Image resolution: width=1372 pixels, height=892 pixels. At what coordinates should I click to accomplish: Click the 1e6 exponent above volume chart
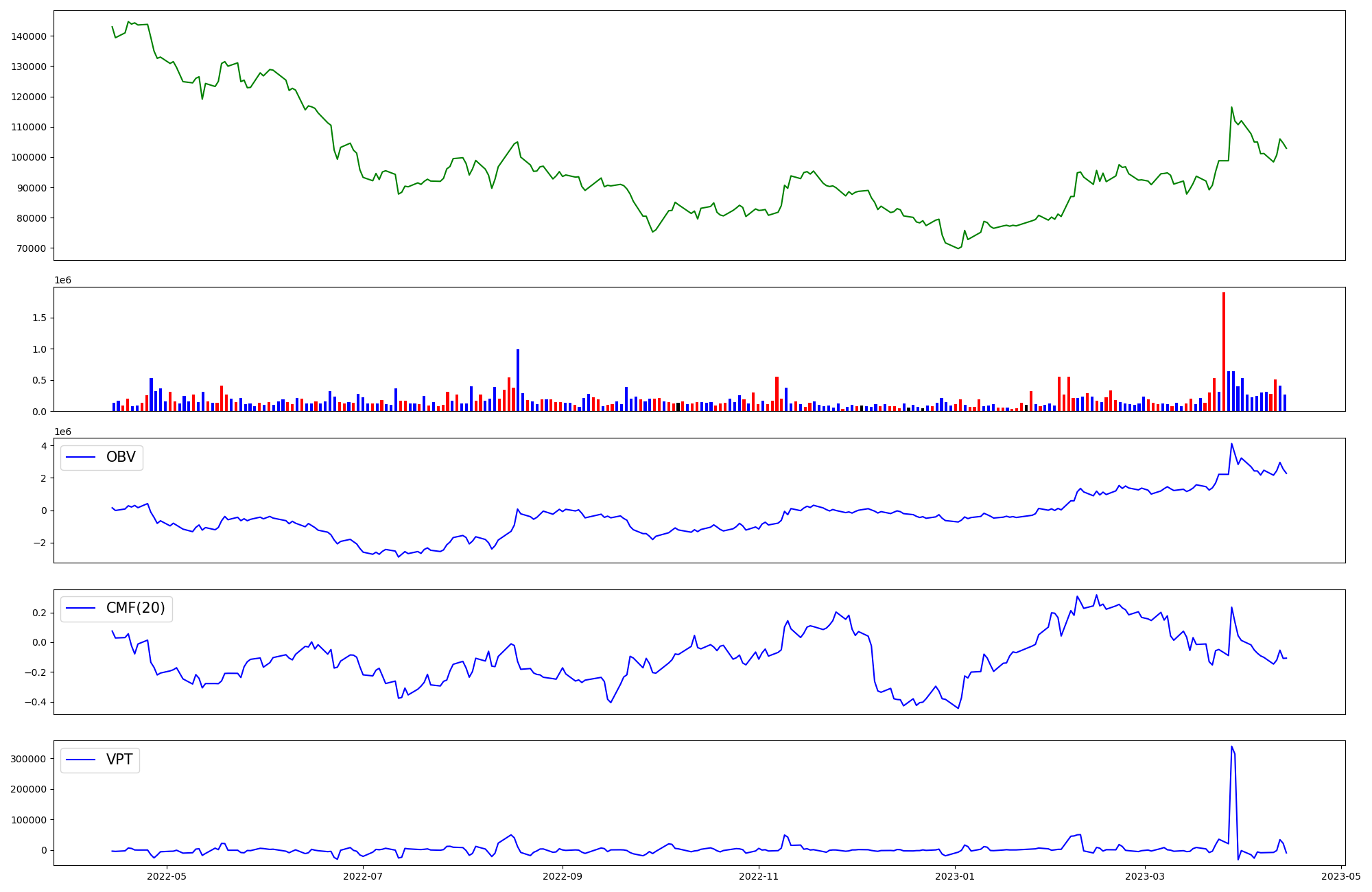point(62,281)
